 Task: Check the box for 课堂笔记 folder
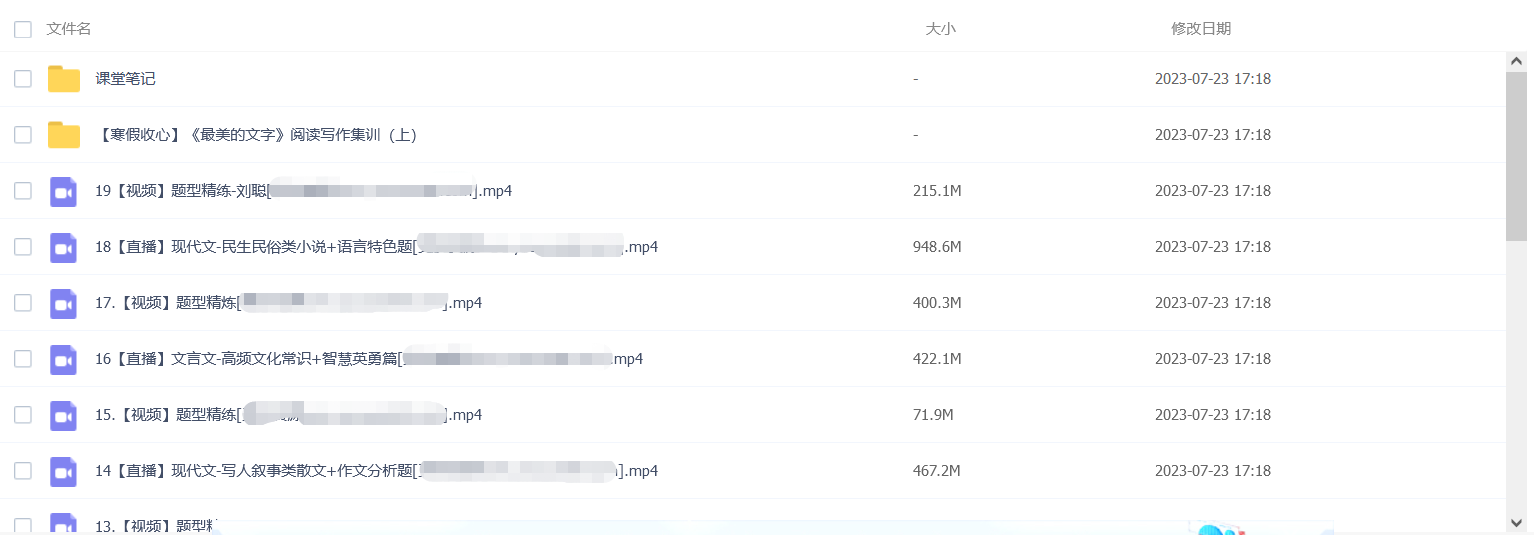[x=23, y=79]
